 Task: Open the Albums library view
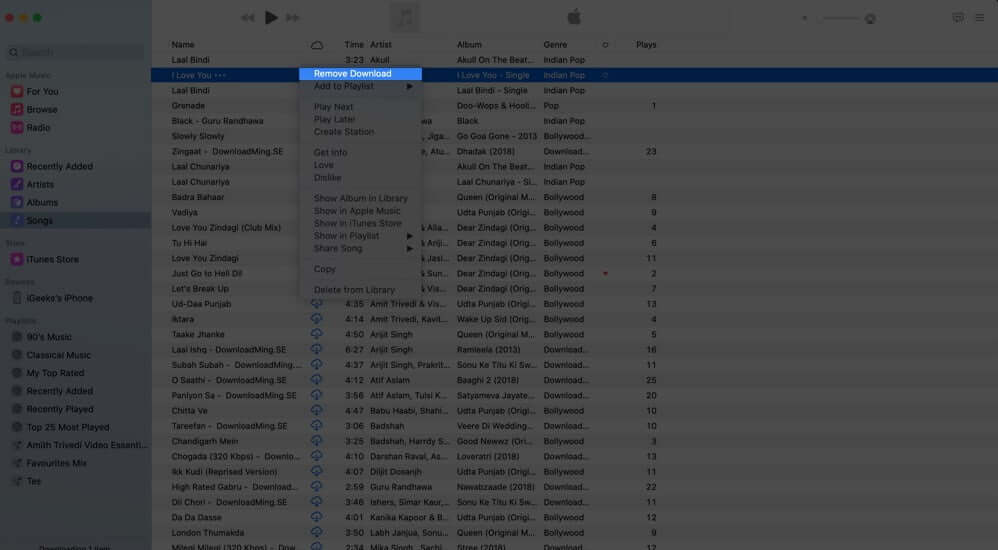41,202
